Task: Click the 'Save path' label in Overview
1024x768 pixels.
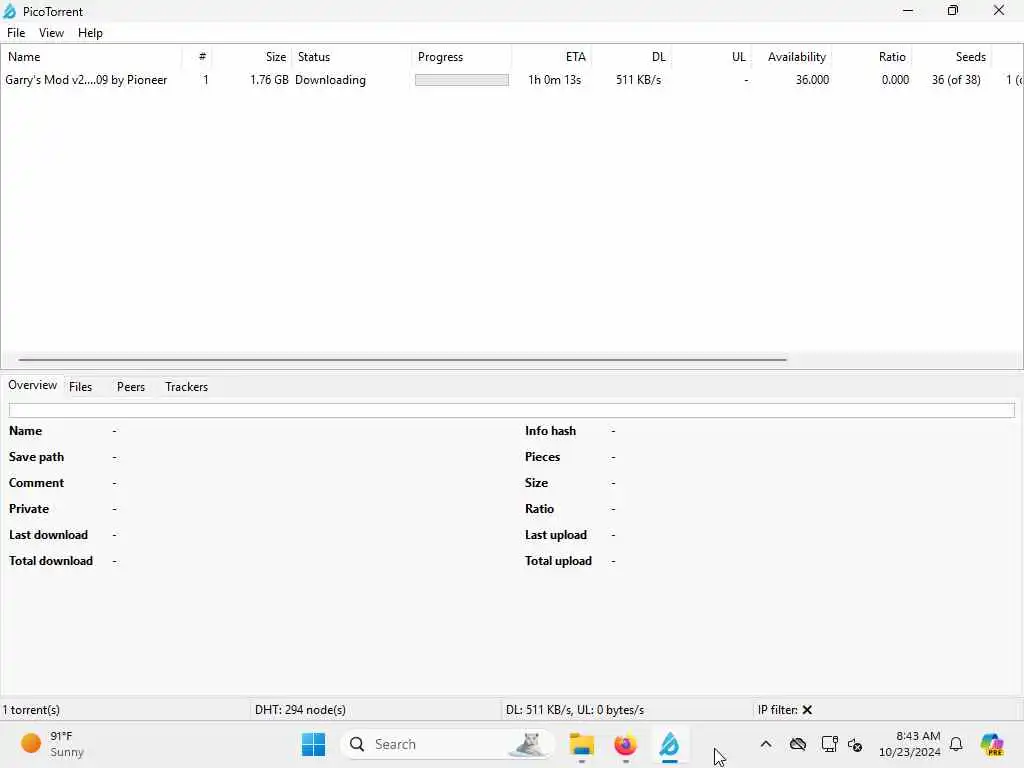Action: click(37, 456)
